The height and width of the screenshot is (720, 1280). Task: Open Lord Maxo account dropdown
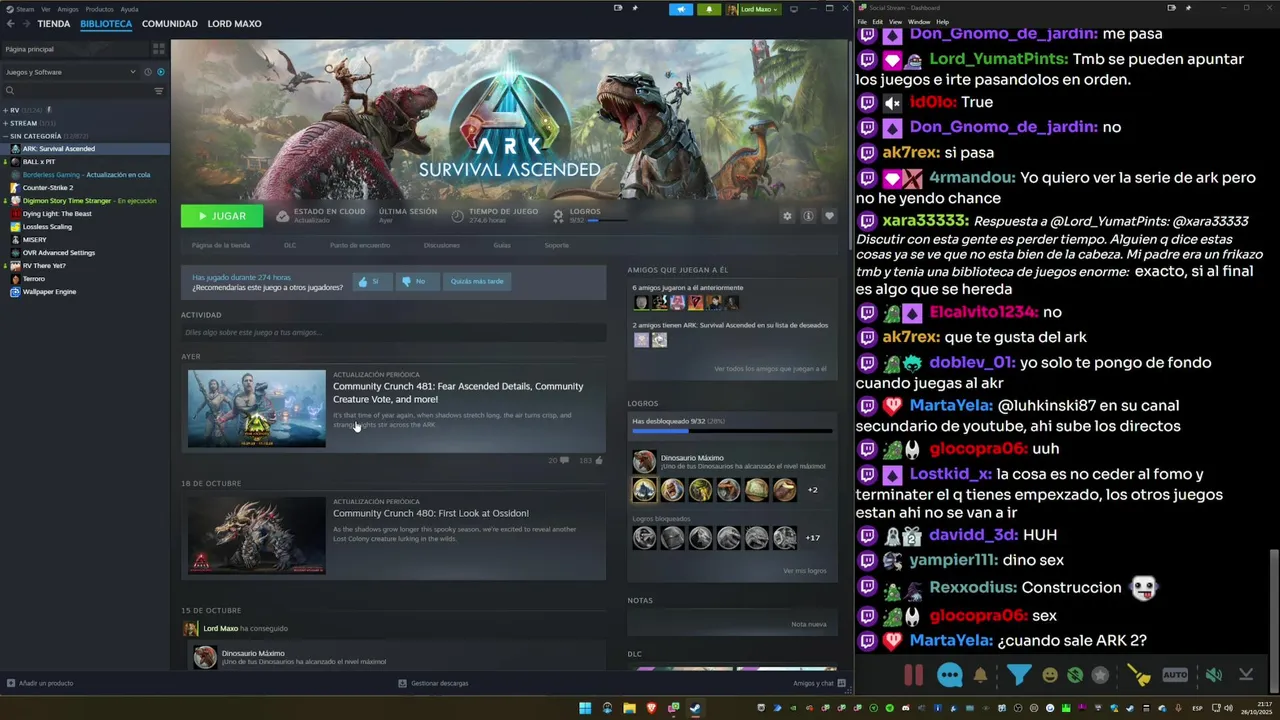point(754,9)
